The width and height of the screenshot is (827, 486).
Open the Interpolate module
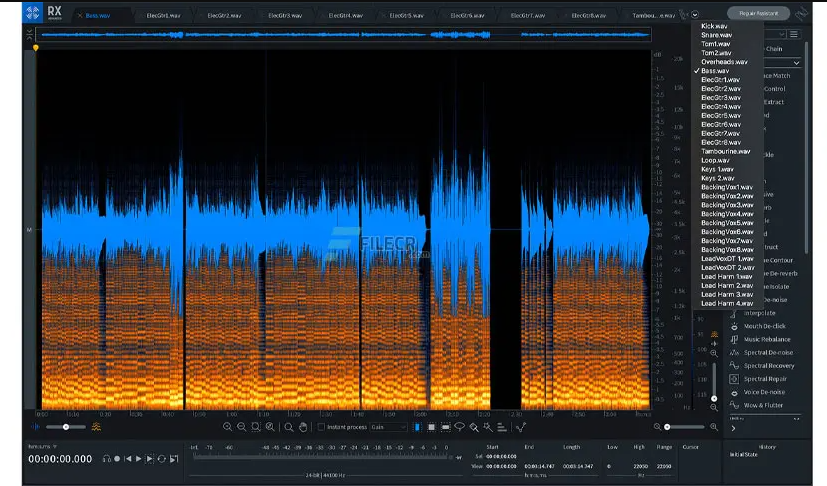click(x=759, y=313)
